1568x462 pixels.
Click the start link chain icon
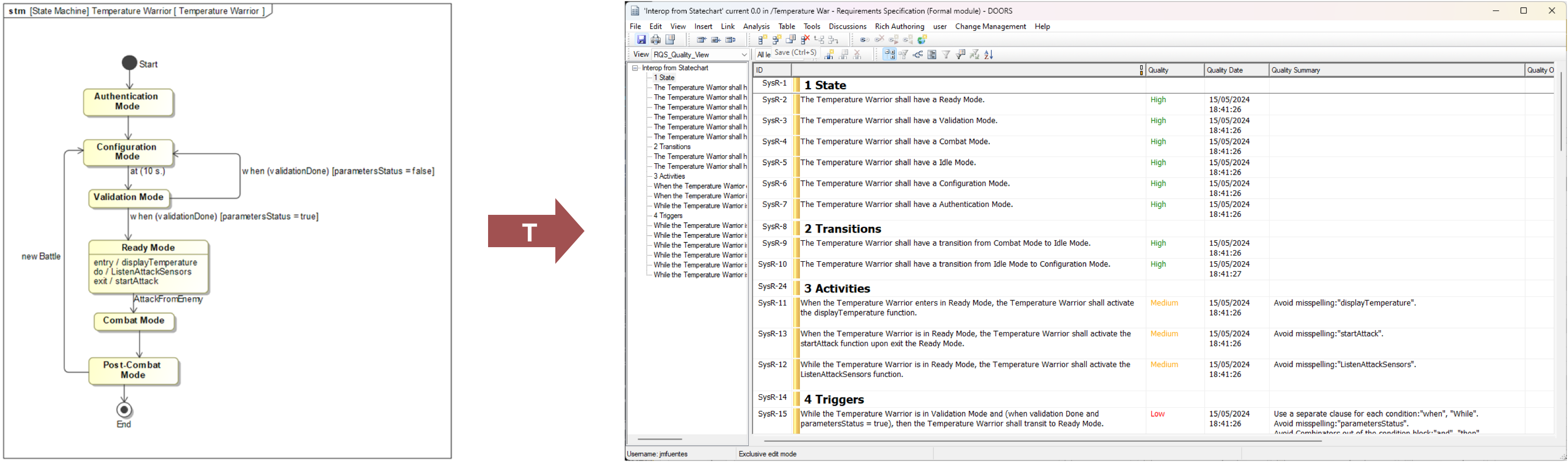[865, 40]
